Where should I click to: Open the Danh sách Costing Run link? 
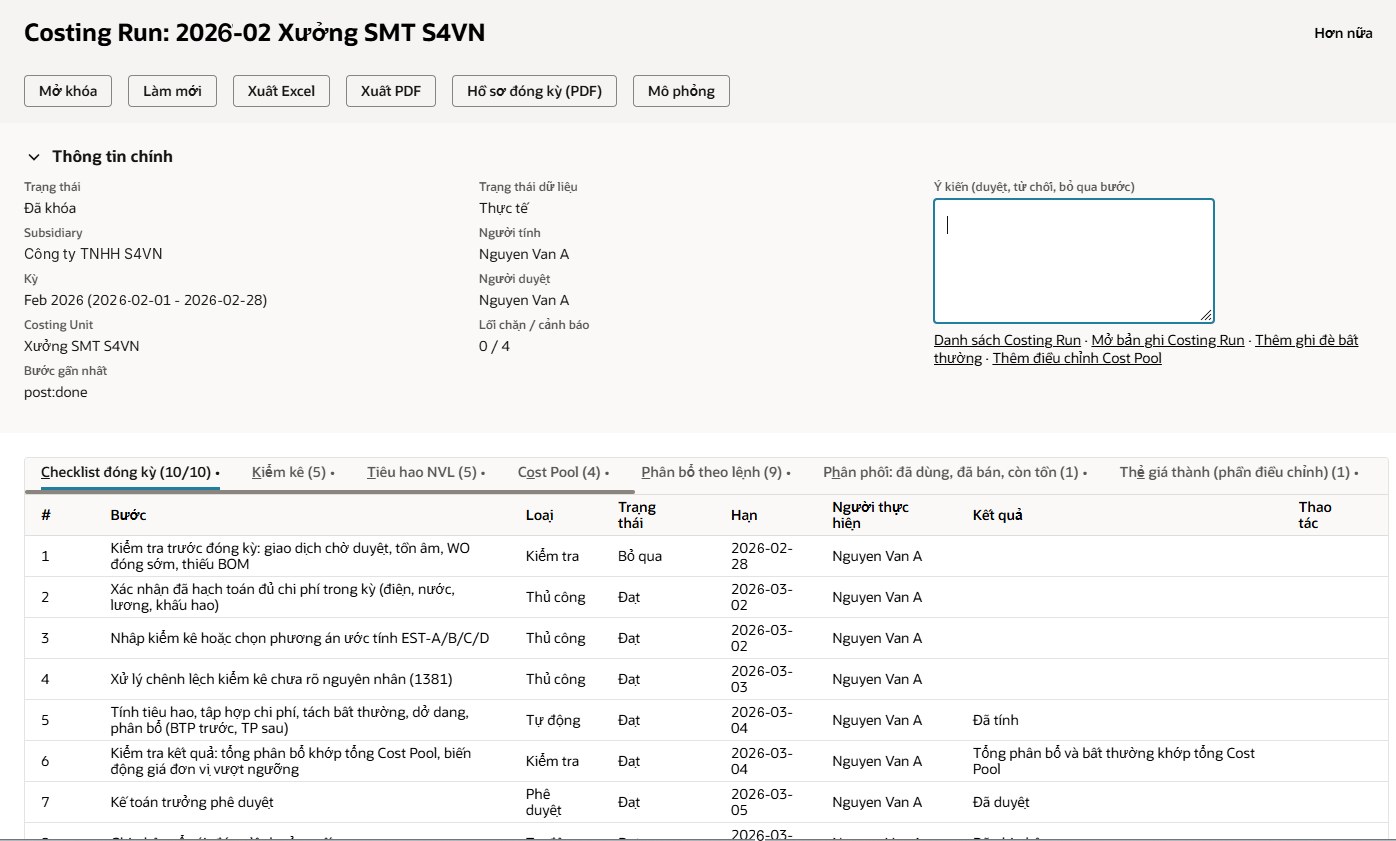click(x=1007, y=340)
